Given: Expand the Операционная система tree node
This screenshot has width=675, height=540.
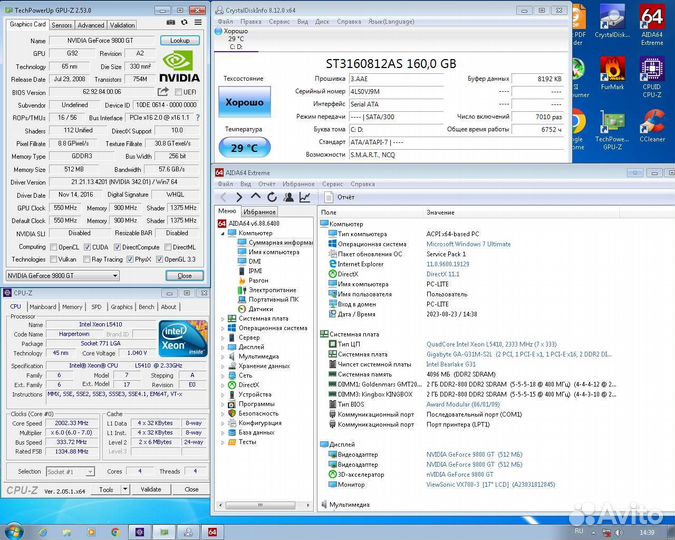Looking at the screenshot, I should tap(223, 329).
